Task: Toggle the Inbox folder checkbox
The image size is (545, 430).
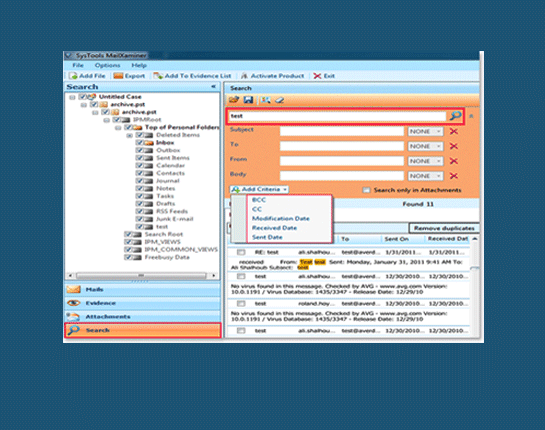Action: tap(139, 143)
